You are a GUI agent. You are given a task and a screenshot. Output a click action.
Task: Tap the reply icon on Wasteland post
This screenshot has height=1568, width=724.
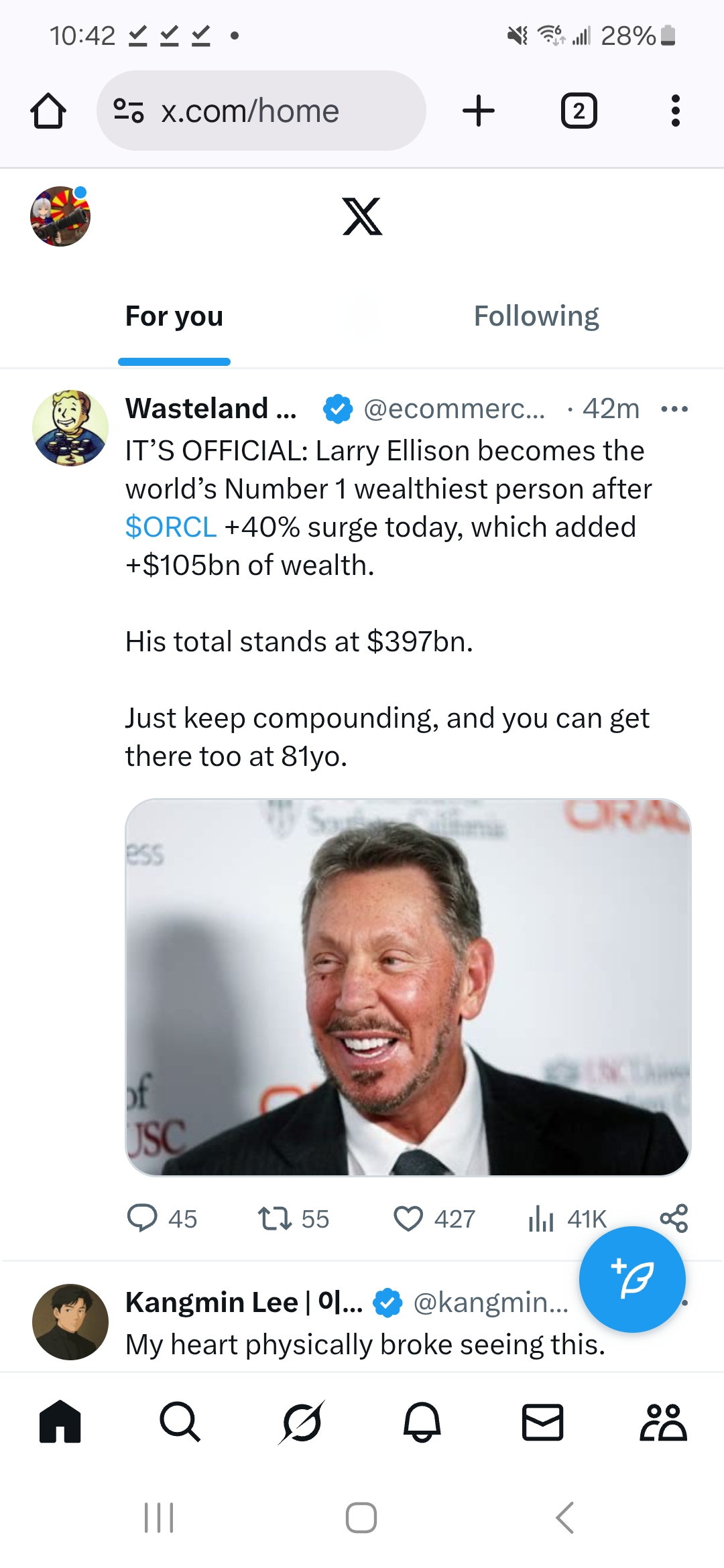[x=143, y=1218]
